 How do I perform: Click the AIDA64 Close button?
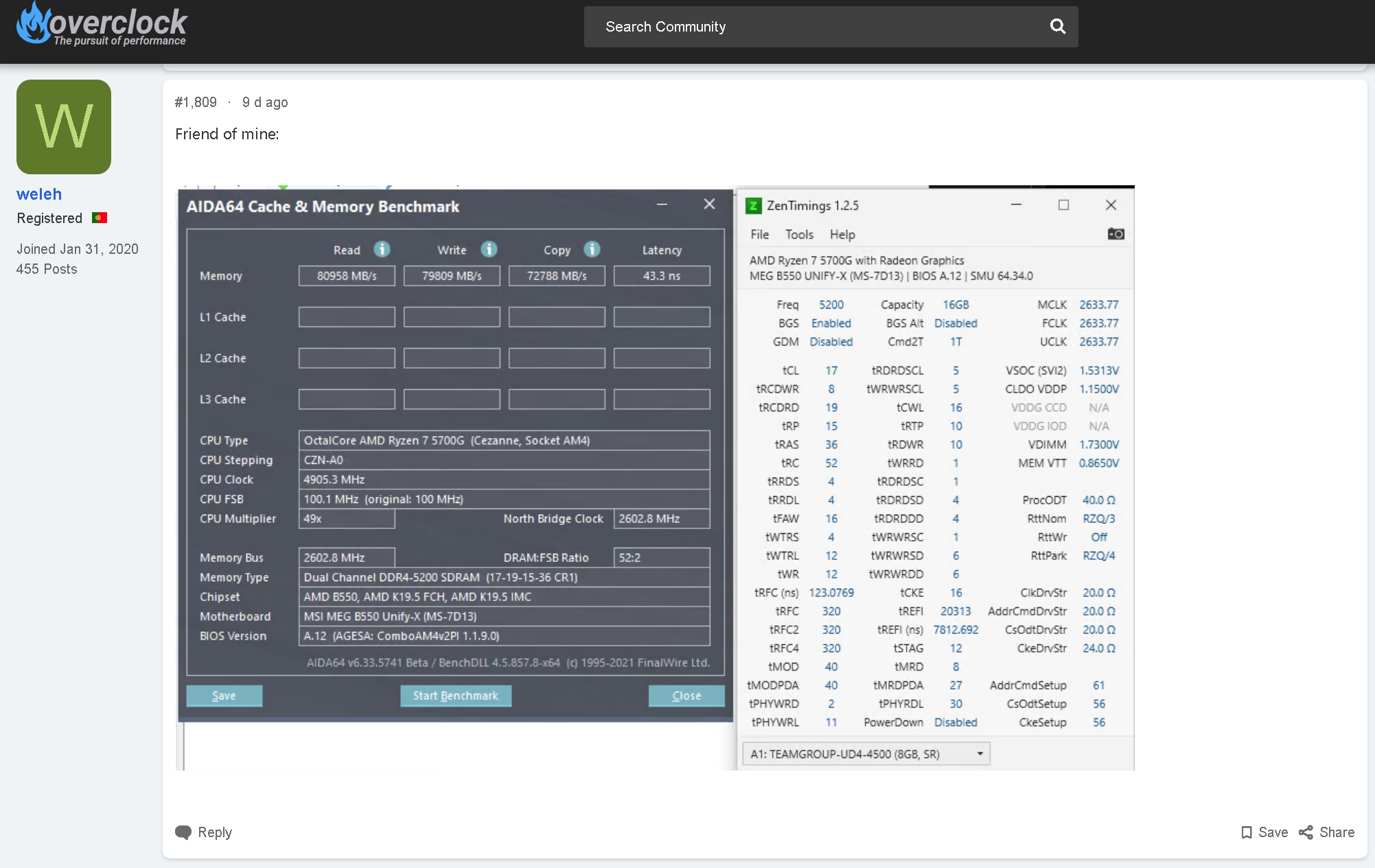coord(686,696)
